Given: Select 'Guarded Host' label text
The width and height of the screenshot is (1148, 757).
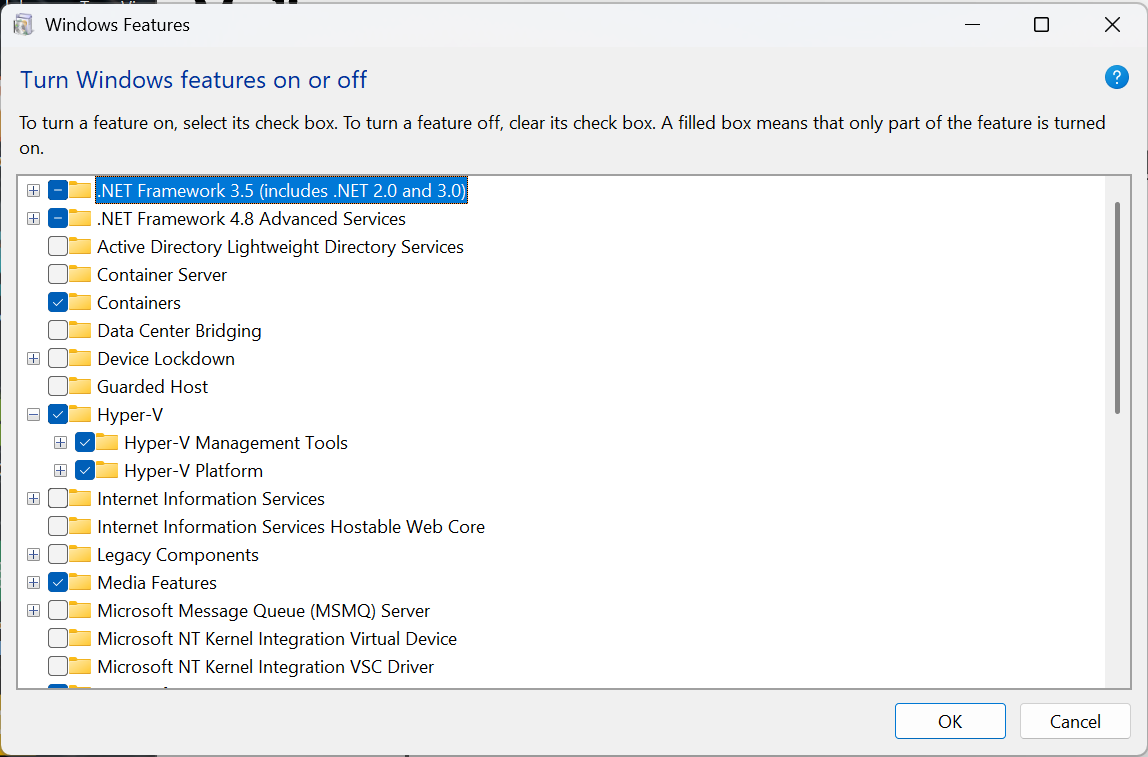Looking at the screenshot, I should pyautogui.click(x=152, y=386).
